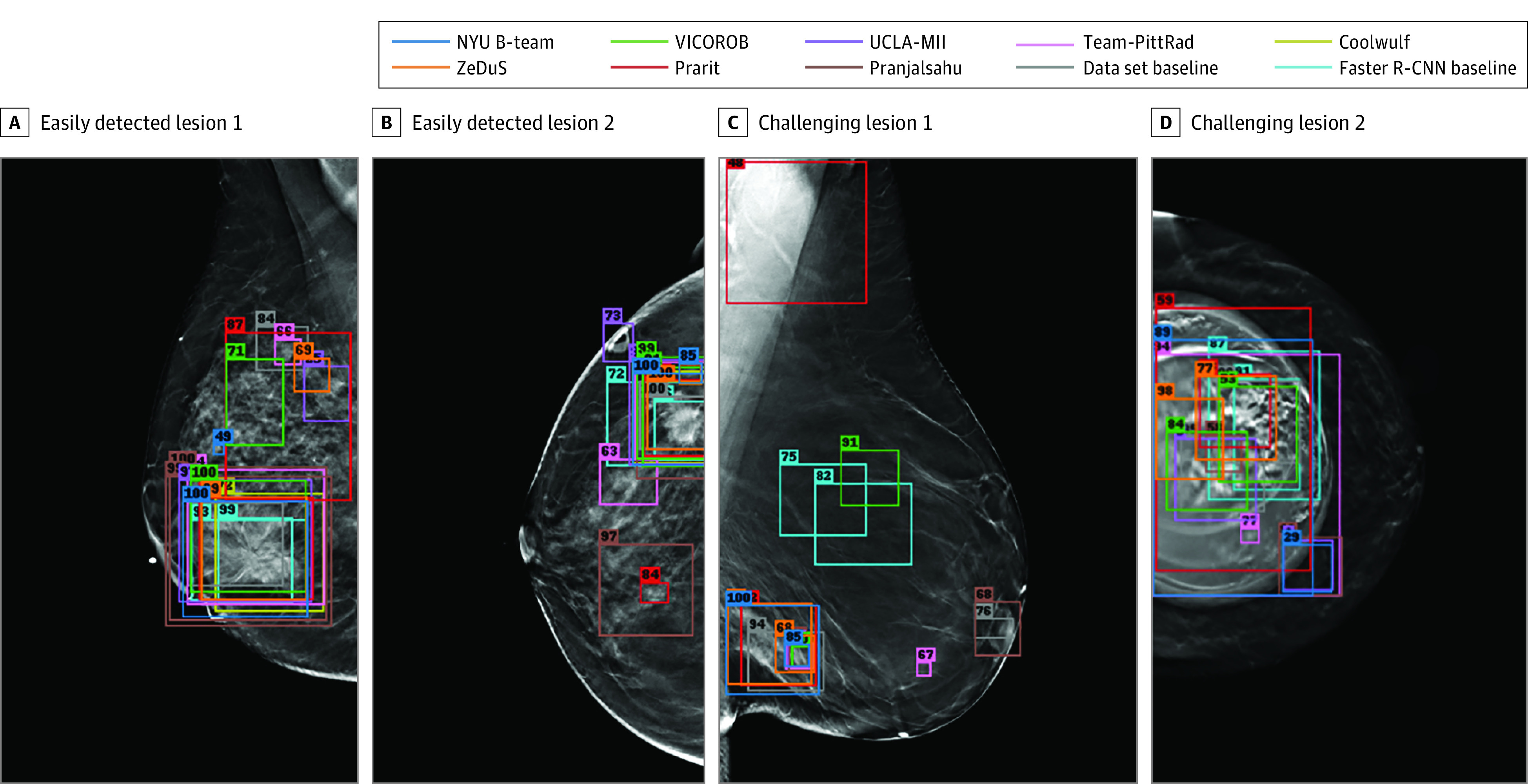Click the boxed panel letter C
Screen dimensions: 1528x784
pos(733,123)
